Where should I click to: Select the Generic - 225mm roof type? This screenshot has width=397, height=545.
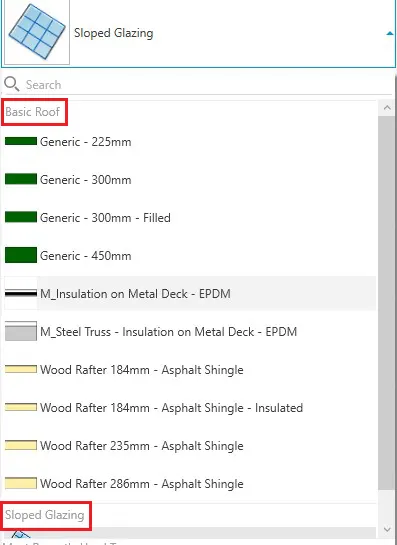[190, 141]
